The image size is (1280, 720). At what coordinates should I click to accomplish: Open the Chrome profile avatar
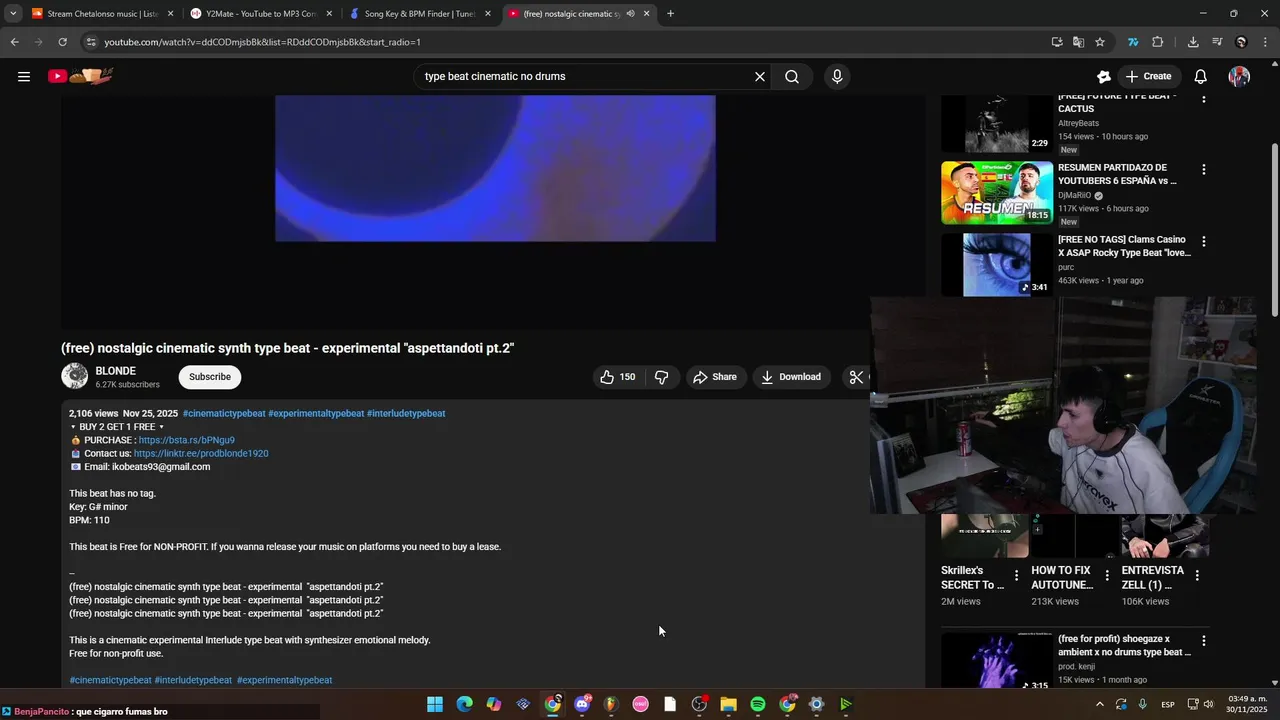coord(1241,42)
